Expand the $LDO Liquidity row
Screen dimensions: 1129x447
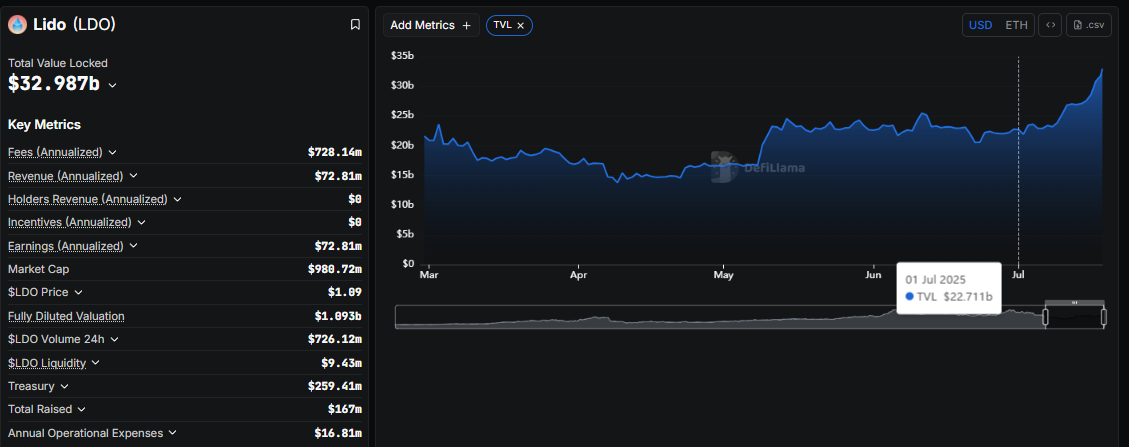click(x=96, y=363)
